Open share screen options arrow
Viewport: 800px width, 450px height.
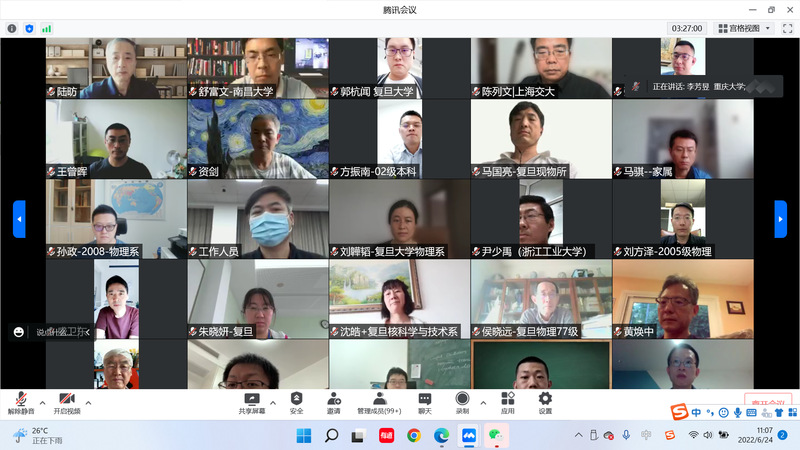[273, 403]
